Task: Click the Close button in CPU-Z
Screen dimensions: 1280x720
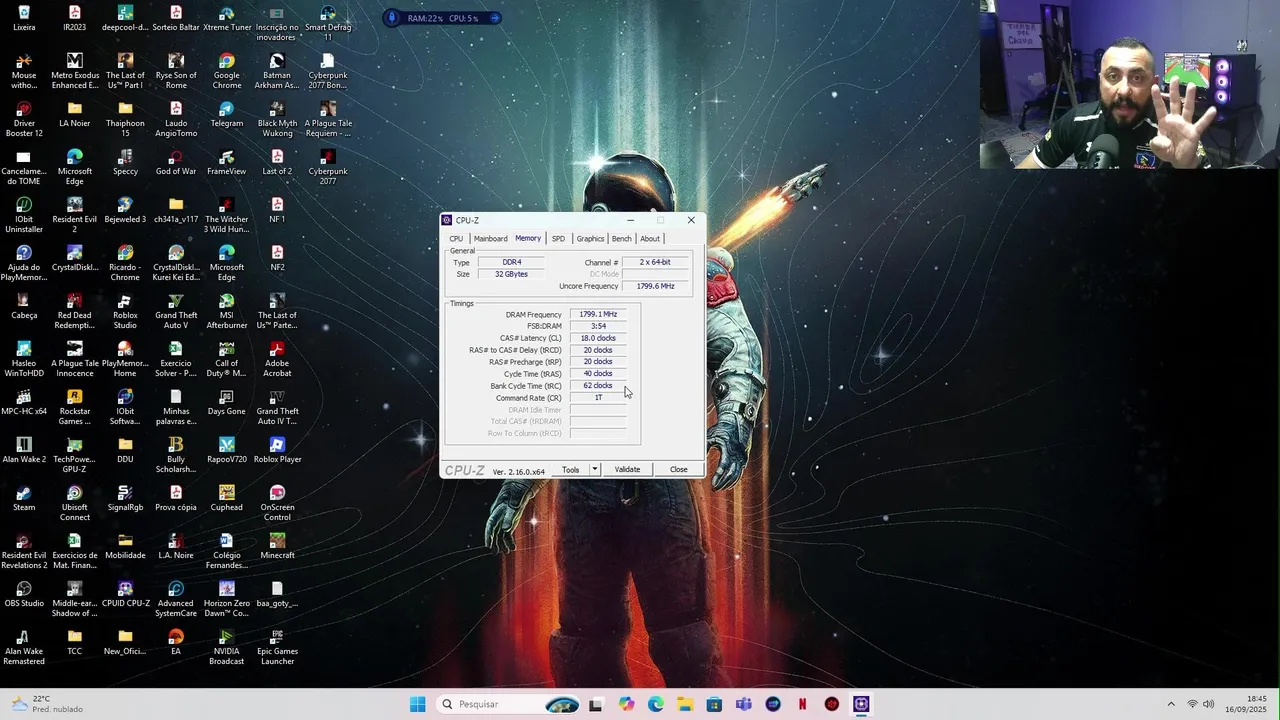Action: coord(679,470)
